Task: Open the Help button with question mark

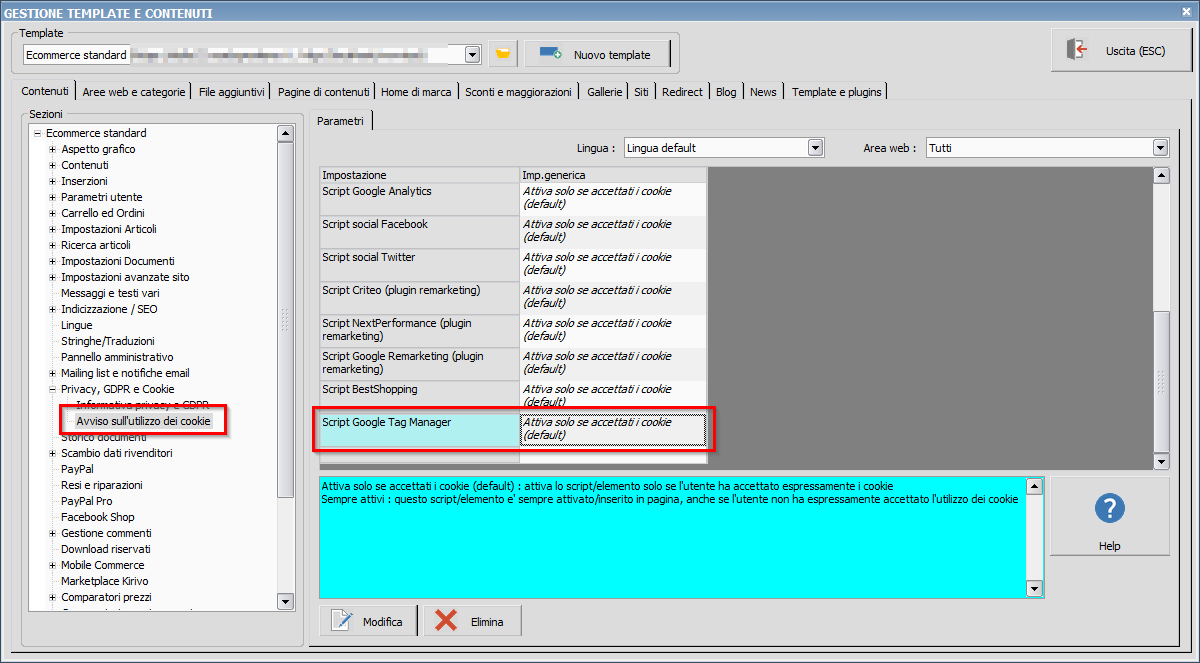Action: point(1109,516)
